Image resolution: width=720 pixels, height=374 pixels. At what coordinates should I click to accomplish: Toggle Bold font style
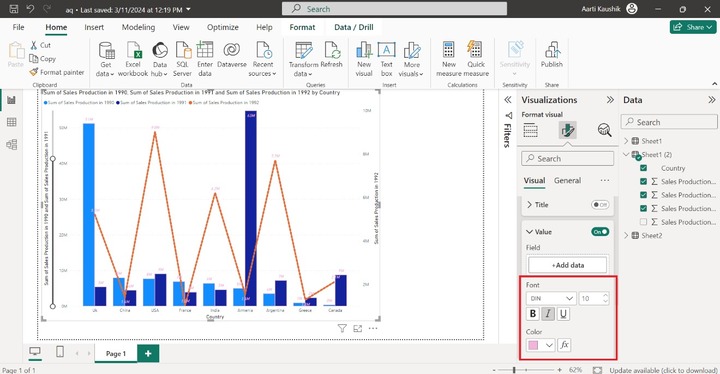533,314
